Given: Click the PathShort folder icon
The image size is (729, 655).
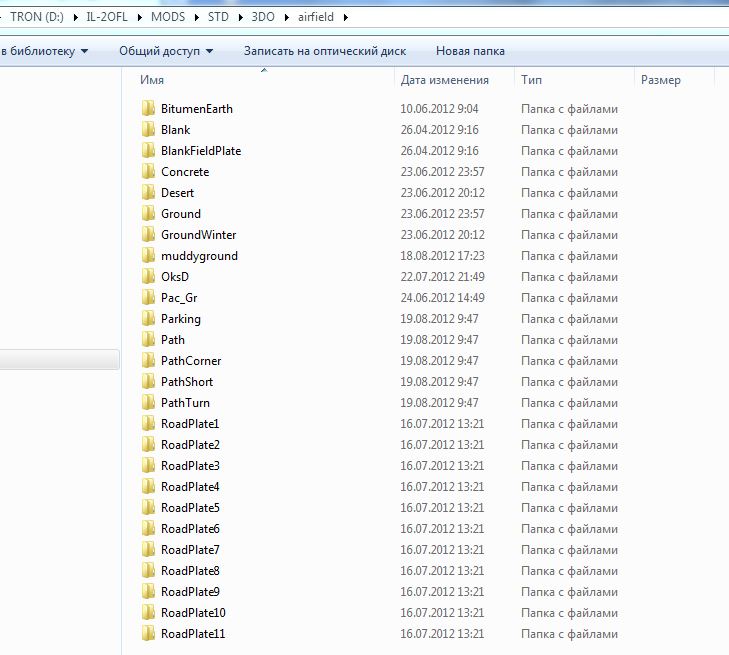Looking at the screenshot, I should [148, 381].
